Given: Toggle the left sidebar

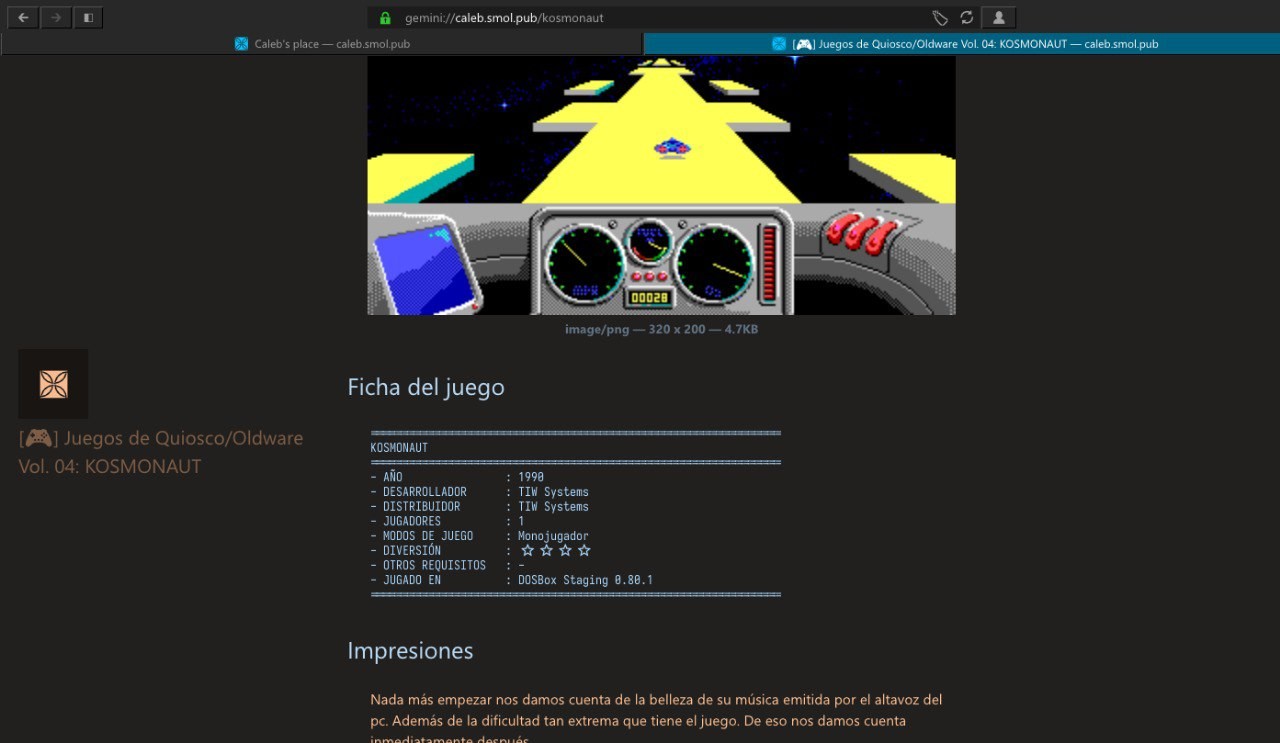Looking at the screenshot, I should (88, 17).
